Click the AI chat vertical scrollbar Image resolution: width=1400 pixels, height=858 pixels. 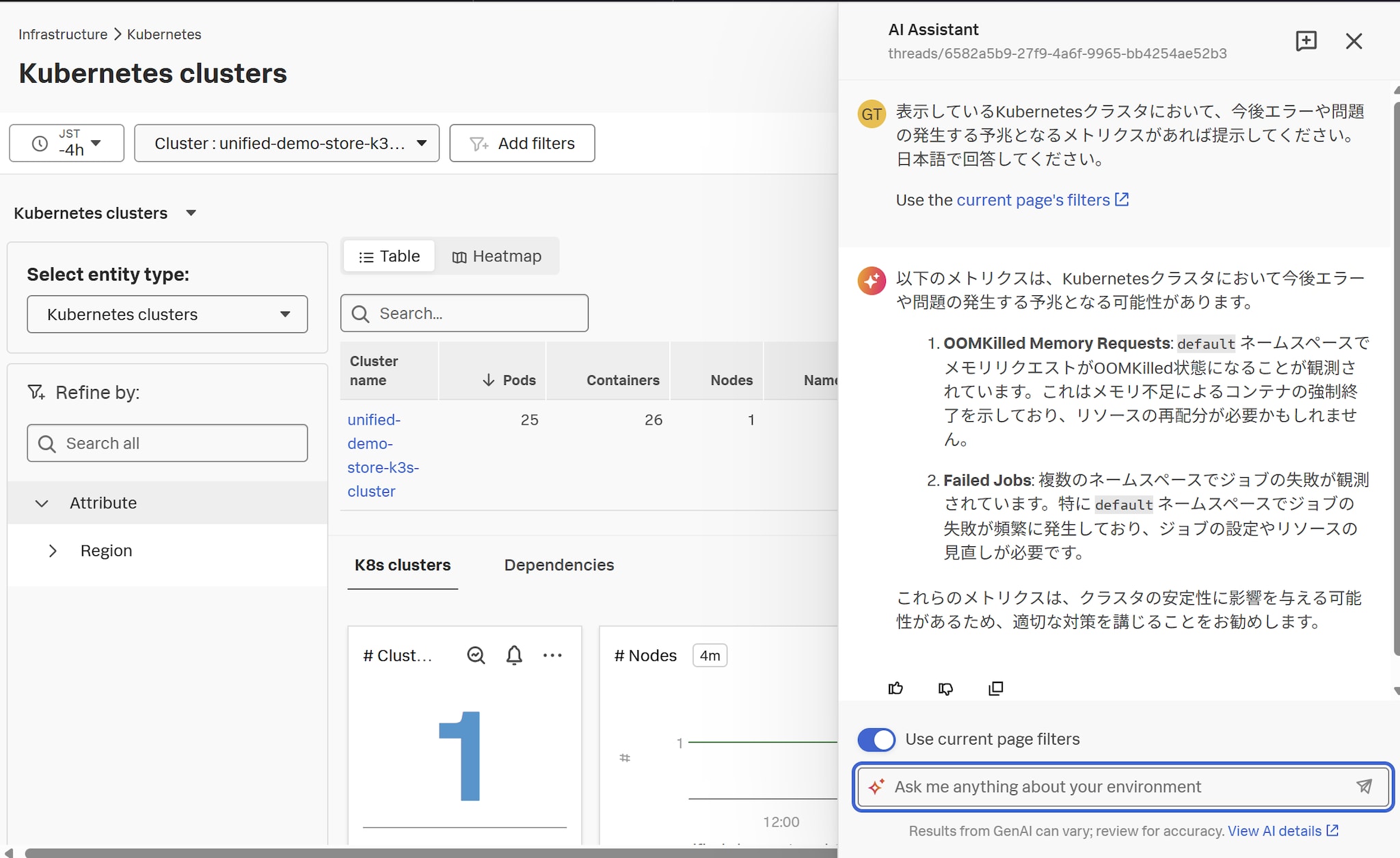pos(1396,379)
